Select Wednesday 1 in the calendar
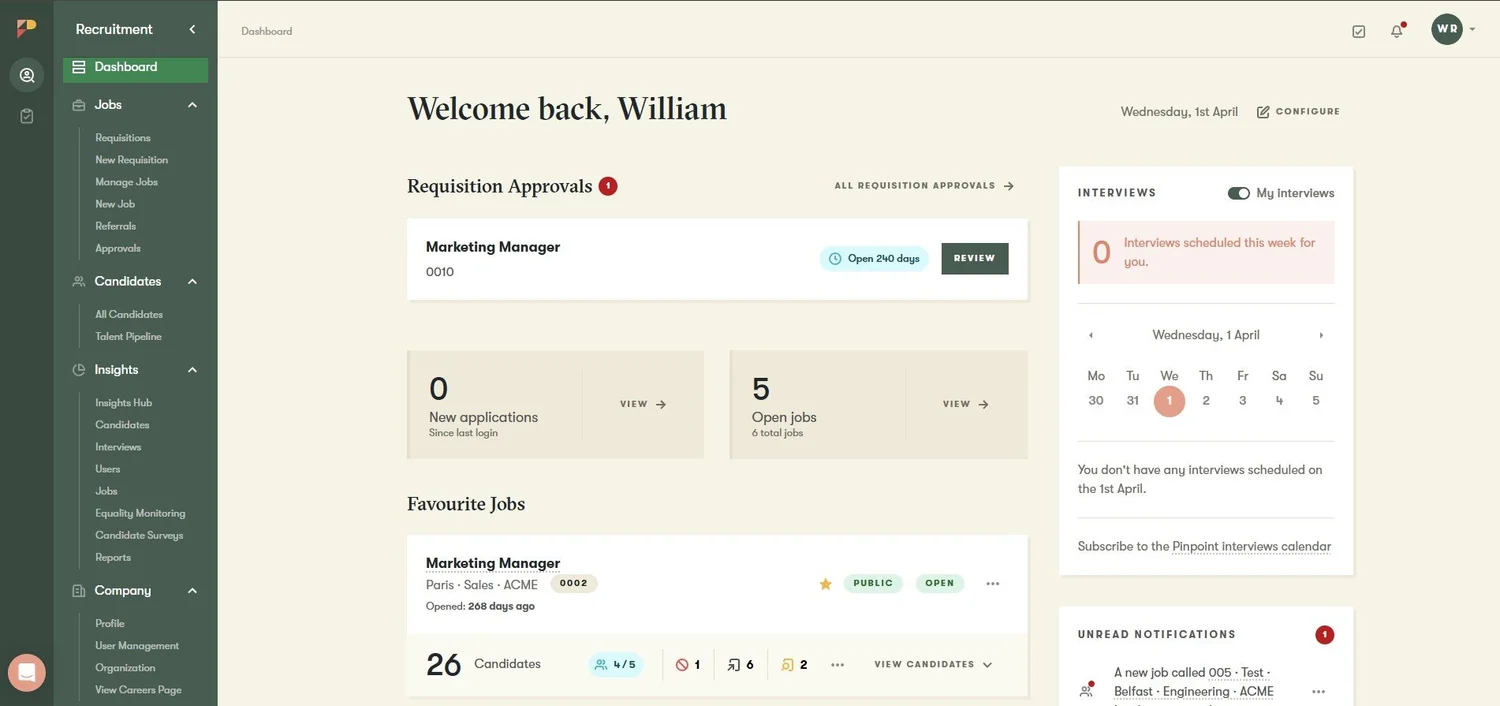Viewport: 1500px width, 706px height. click(1169, 401)
